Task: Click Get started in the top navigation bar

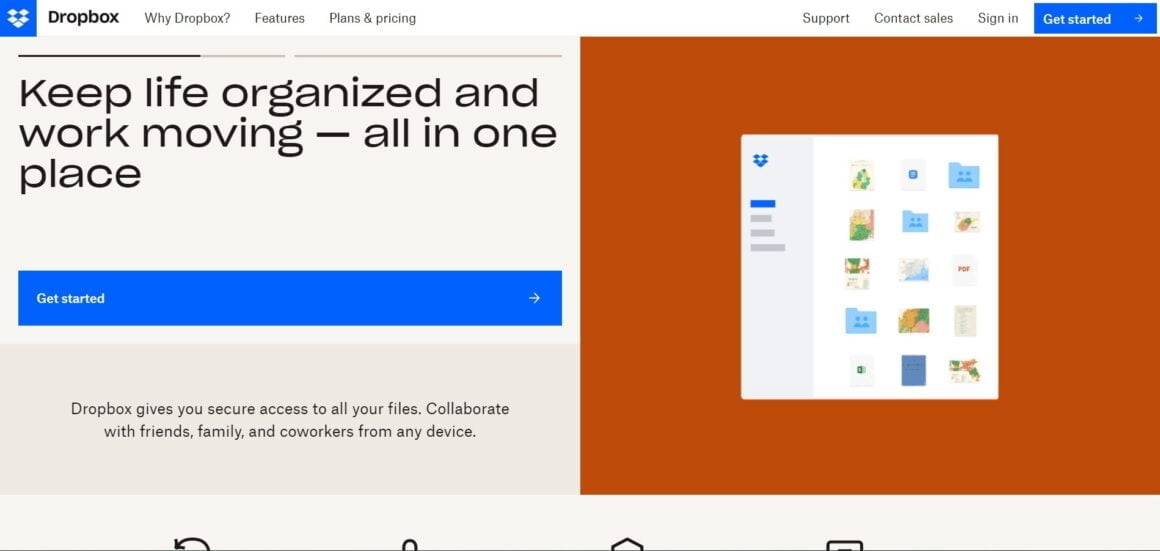Action: point(1096,18)
